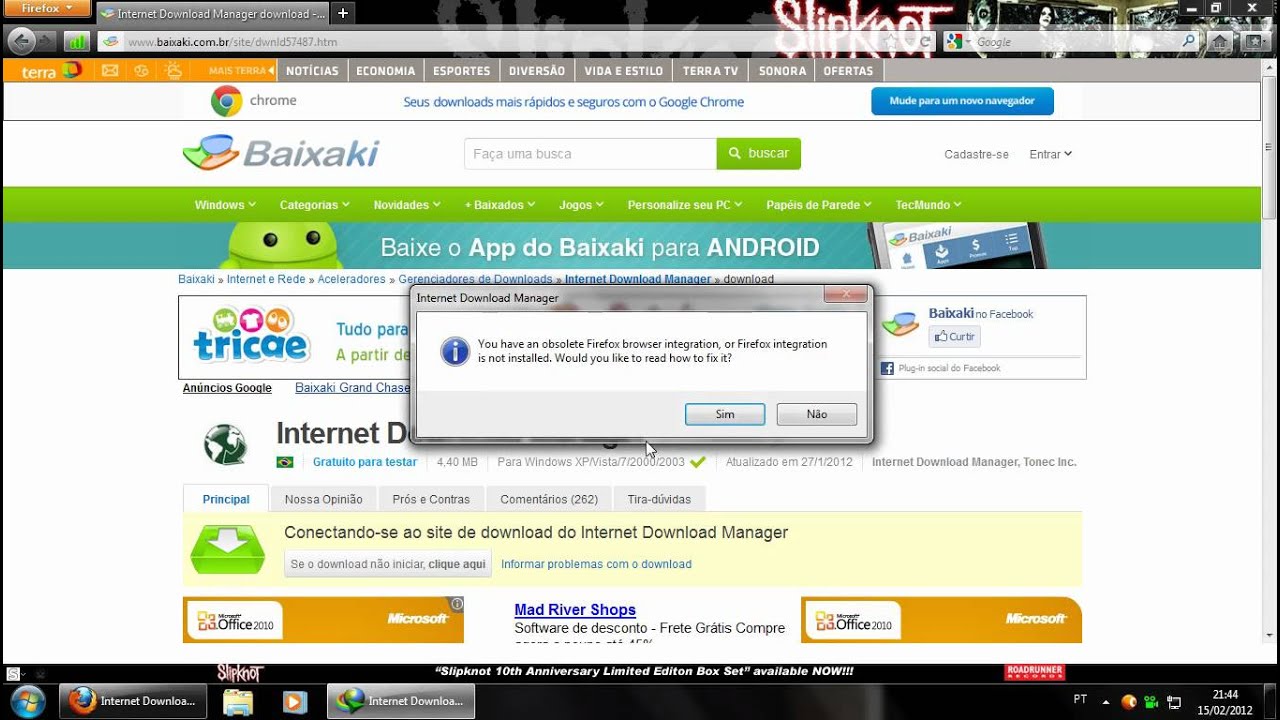The height and width of the screenshot is (720, 1280).
Task: Open the bookmarks menu dropdown button
Action: point(1254,42)
